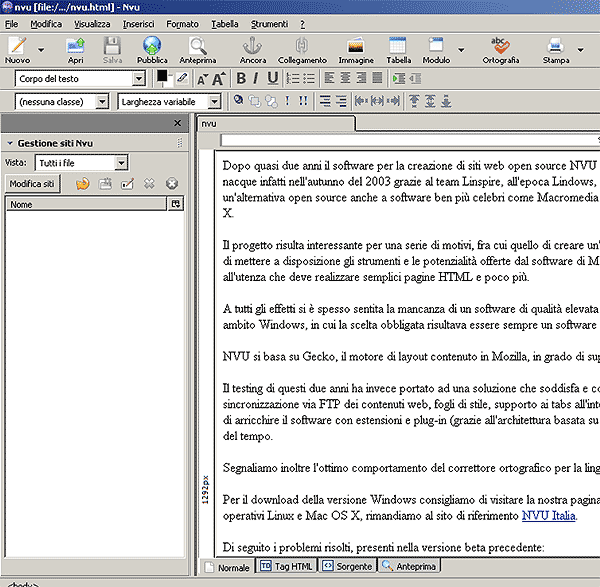Toggle underline formatting
Viewport: 600px width, 587px height.
coord(272,78)
